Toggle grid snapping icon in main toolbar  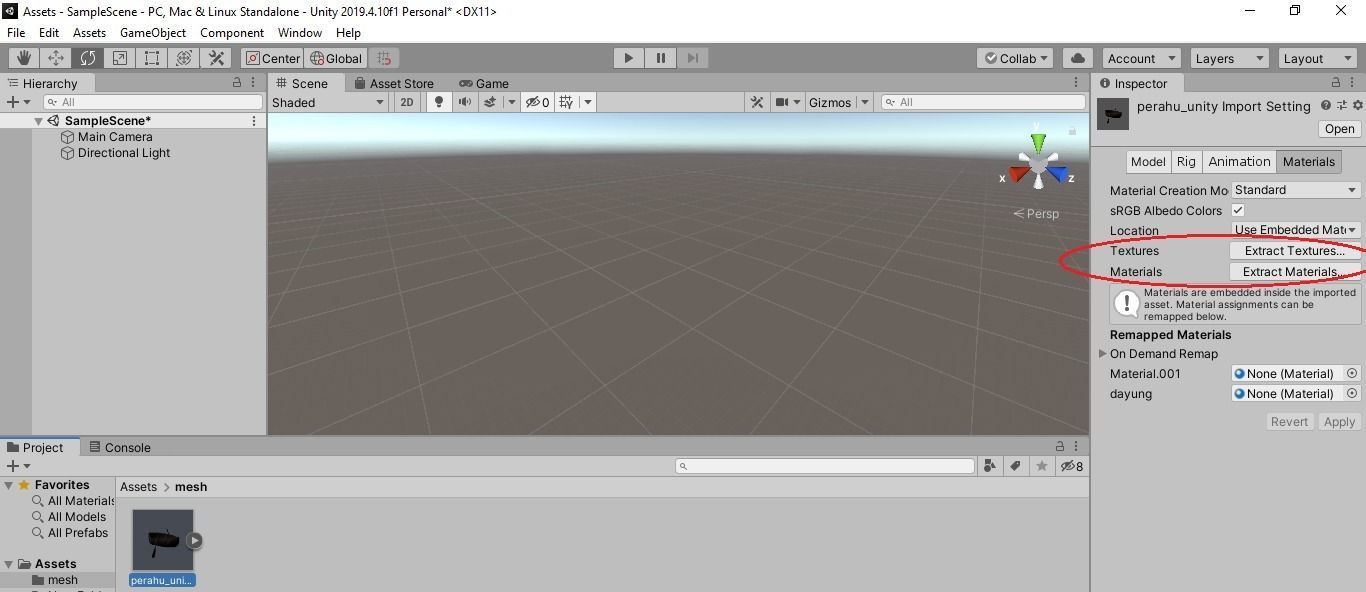[384, 58]
